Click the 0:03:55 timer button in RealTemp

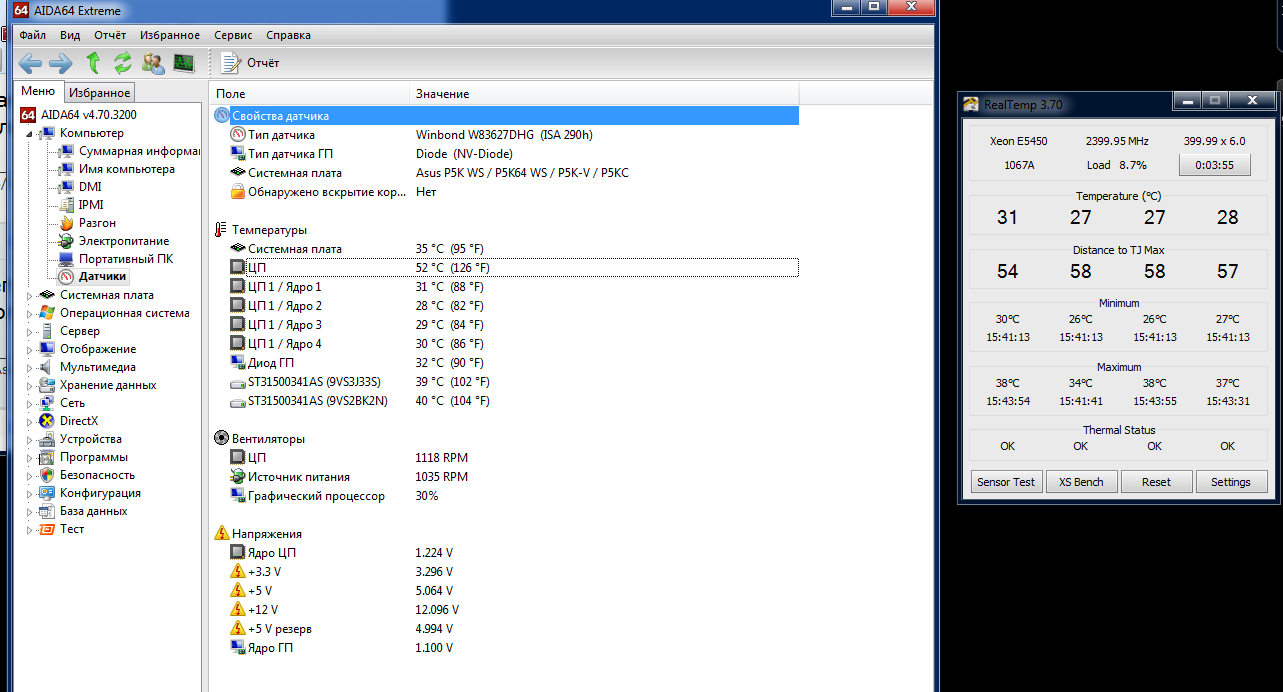pos(1215,165)
